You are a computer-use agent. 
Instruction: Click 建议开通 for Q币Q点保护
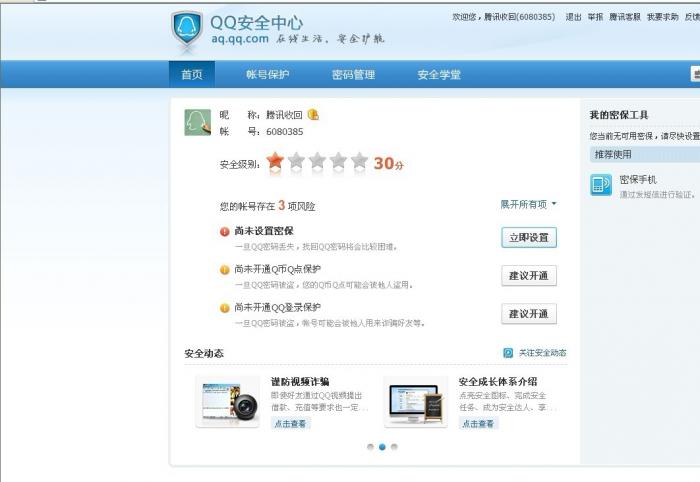click(529, 276)
